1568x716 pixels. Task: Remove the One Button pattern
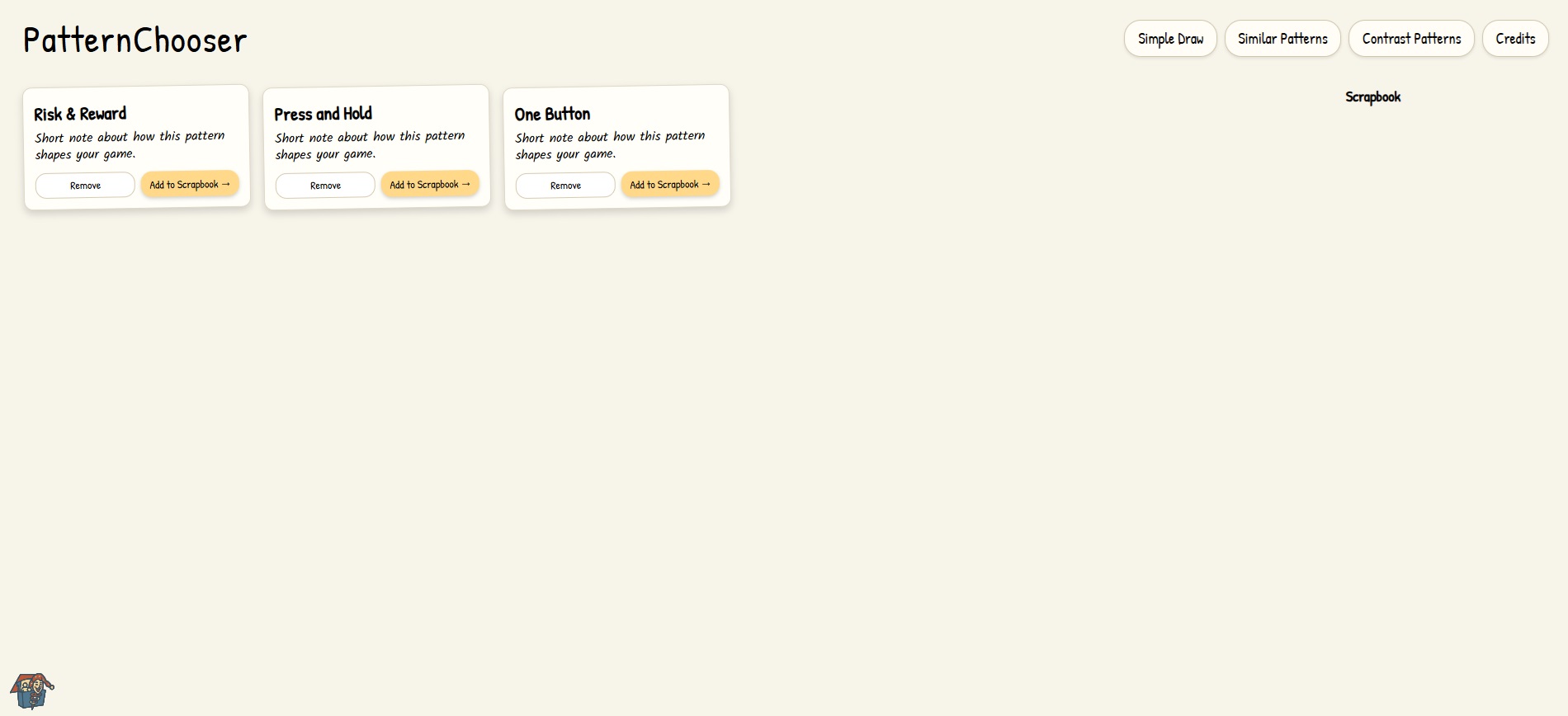click(x=565, y=186)
